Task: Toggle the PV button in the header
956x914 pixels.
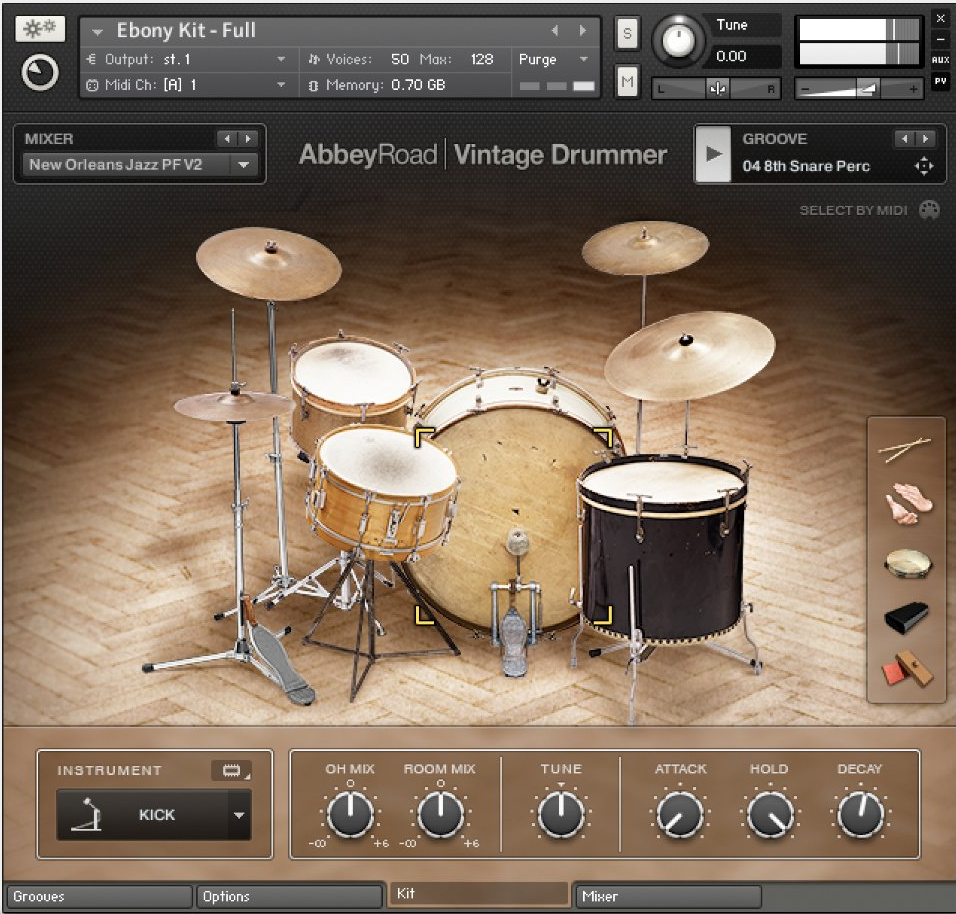Action: pyautogui.click(x=941, y=81)
